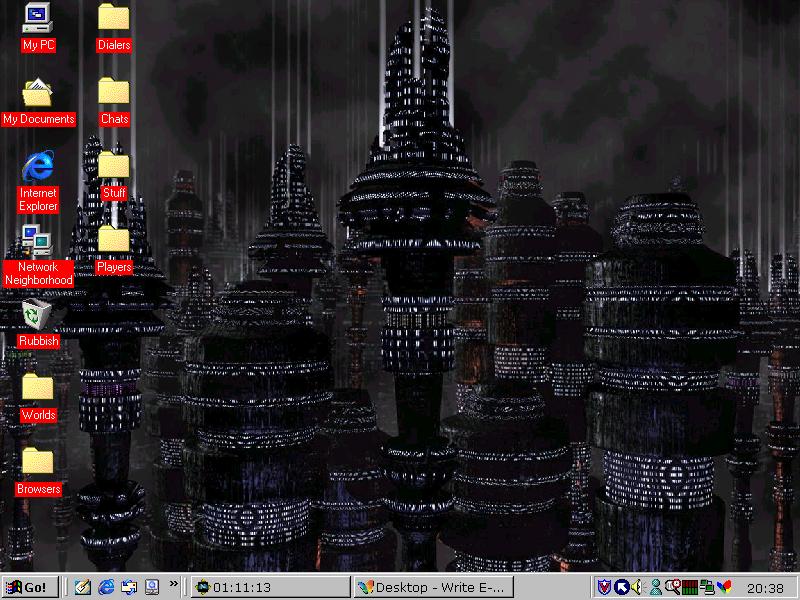800x600 pixels.
Task: Click the system clock showing 20:38
Action: 765,588
